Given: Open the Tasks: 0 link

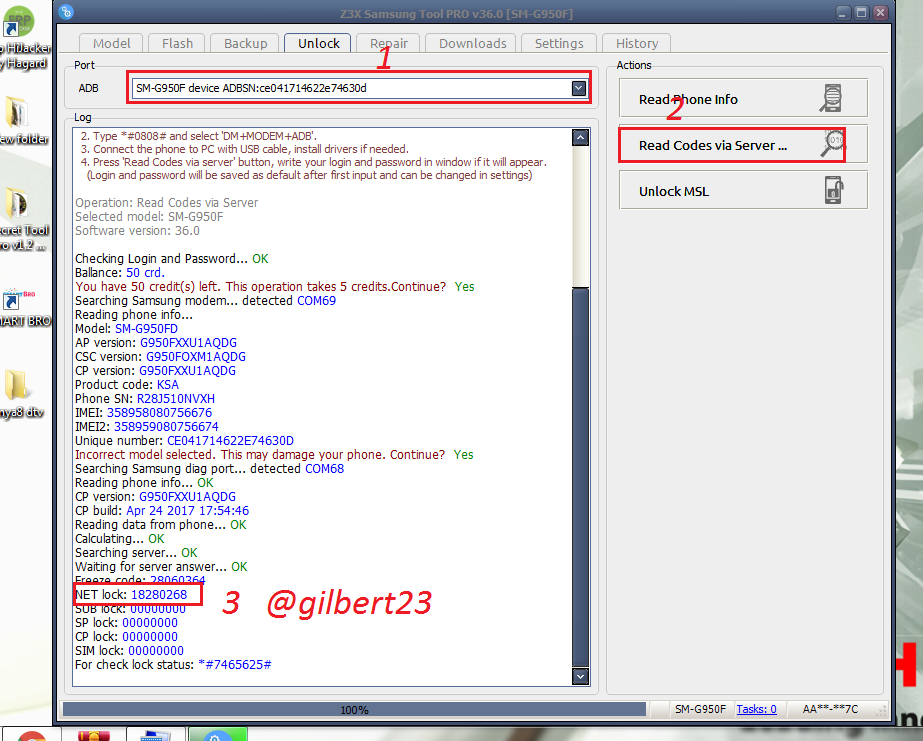Looking at the screenshot, I should click(x=756, y=709).
